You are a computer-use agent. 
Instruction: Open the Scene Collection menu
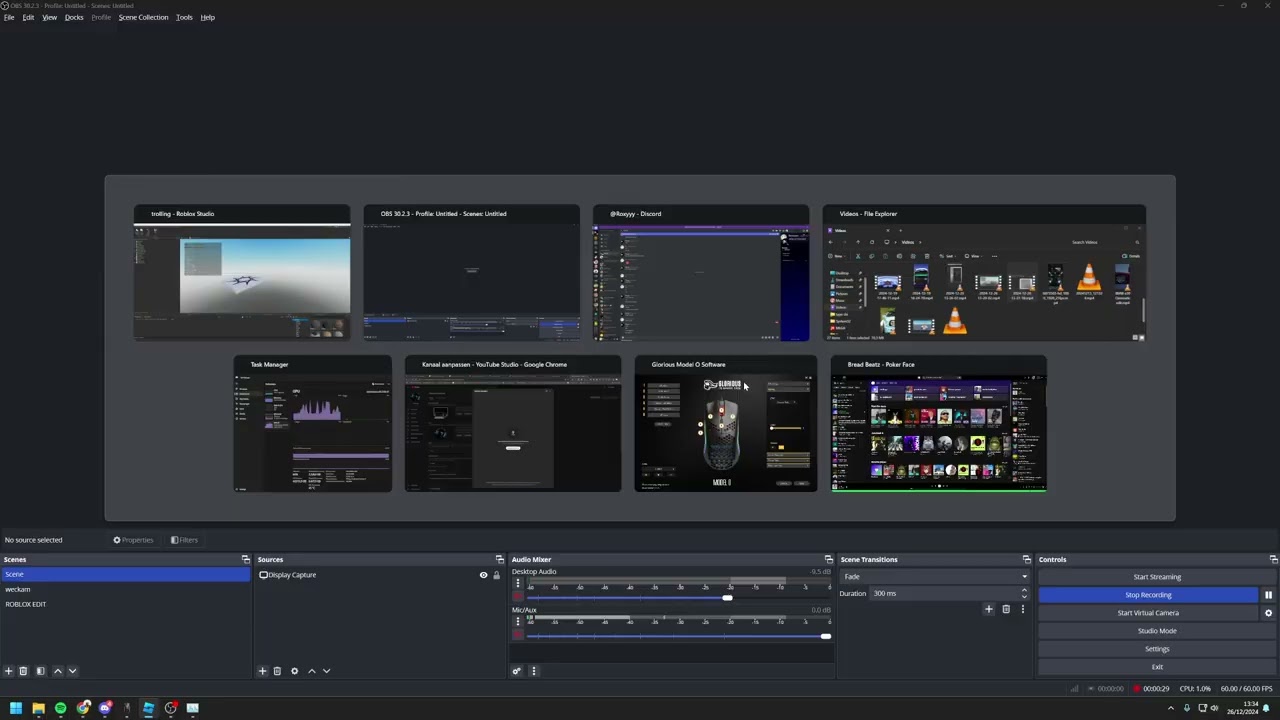point(143,17)
